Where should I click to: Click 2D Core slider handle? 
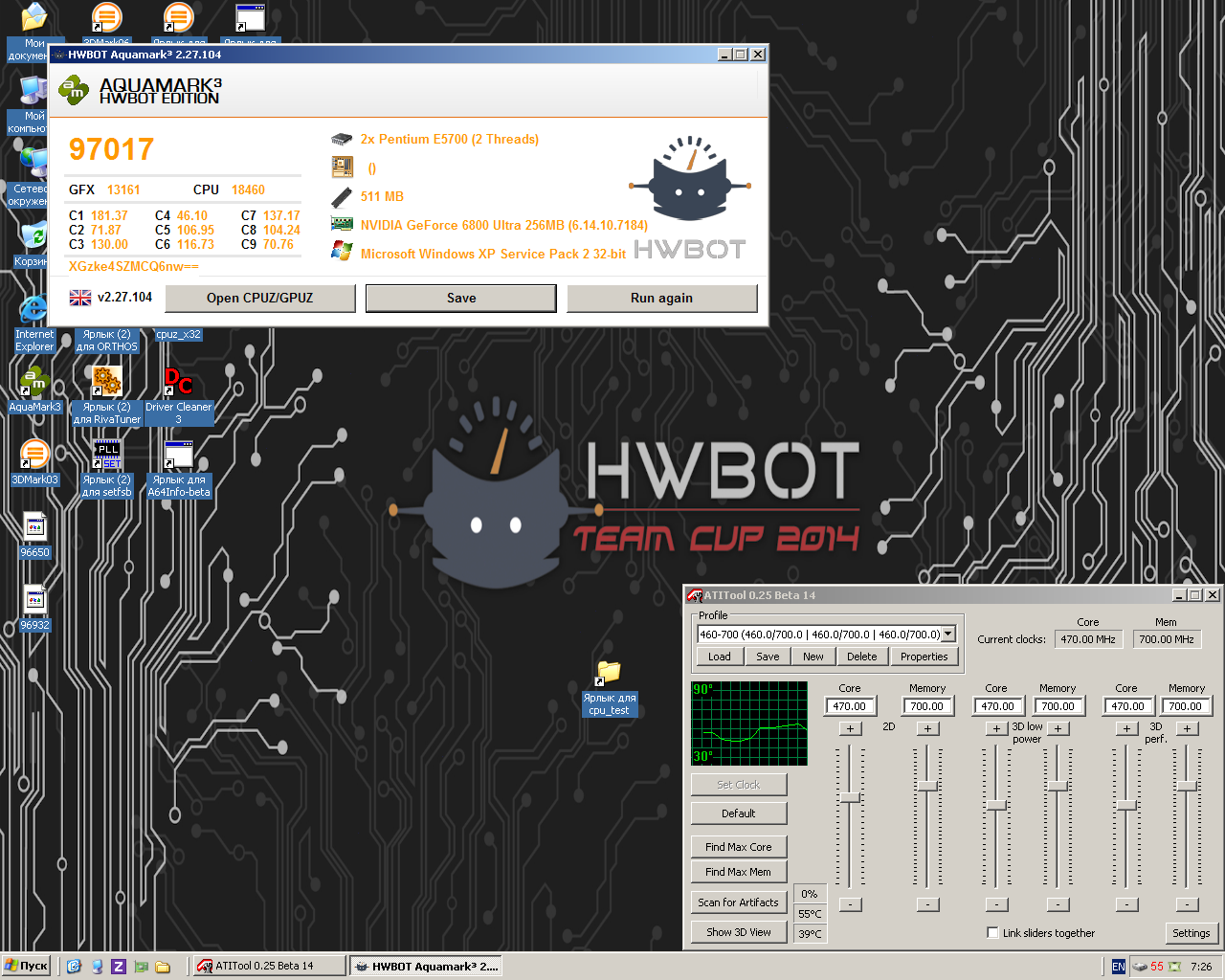click(x=850, y=797)
